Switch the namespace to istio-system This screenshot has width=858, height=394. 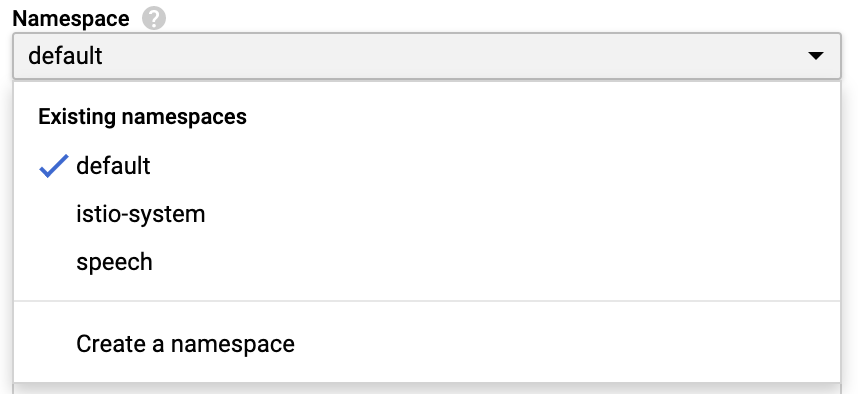tap(427, 214)
